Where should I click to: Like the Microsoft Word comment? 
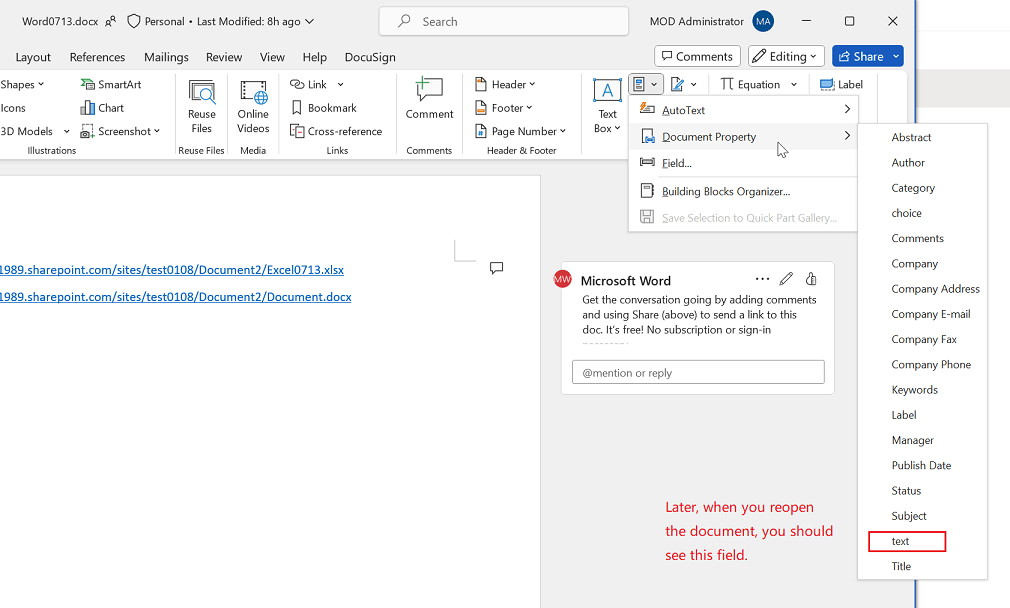pos(811,279)
